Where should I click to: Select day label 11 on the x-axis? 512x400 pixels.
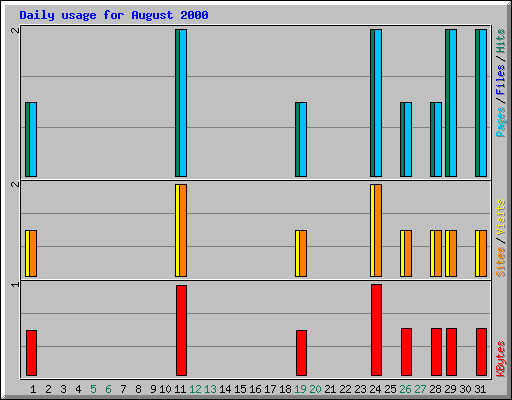point(180,389)
